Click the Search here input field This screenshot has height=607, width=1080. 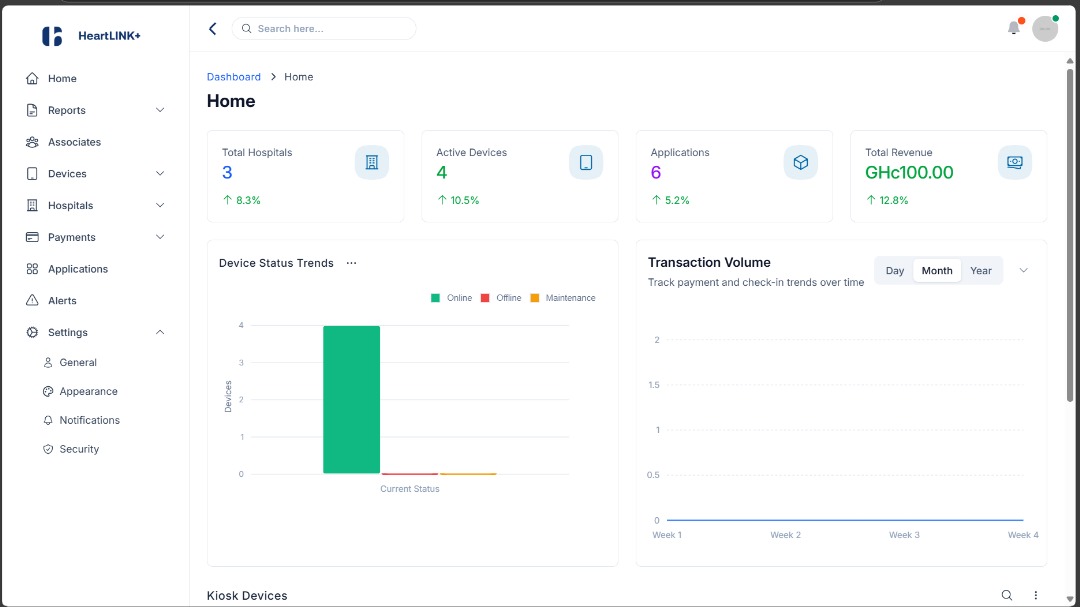pos(330,29)
